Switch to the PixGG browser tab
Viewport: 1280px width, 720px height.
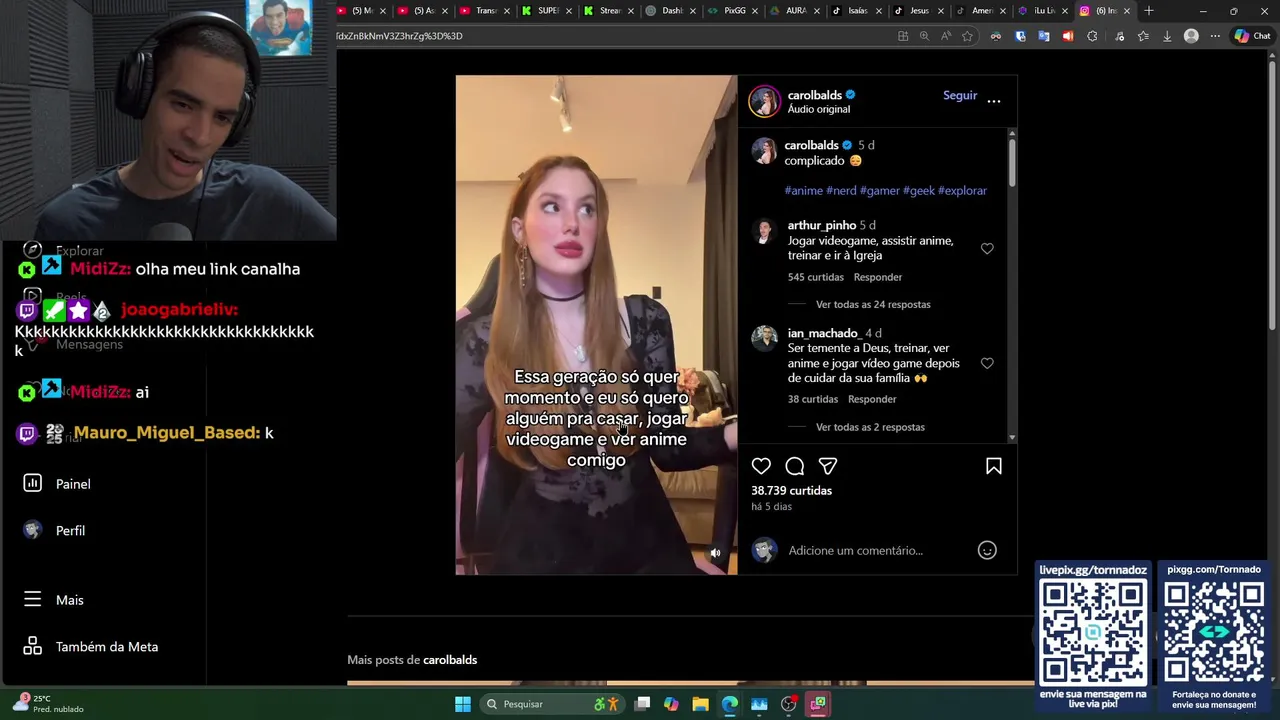point(734,11)
